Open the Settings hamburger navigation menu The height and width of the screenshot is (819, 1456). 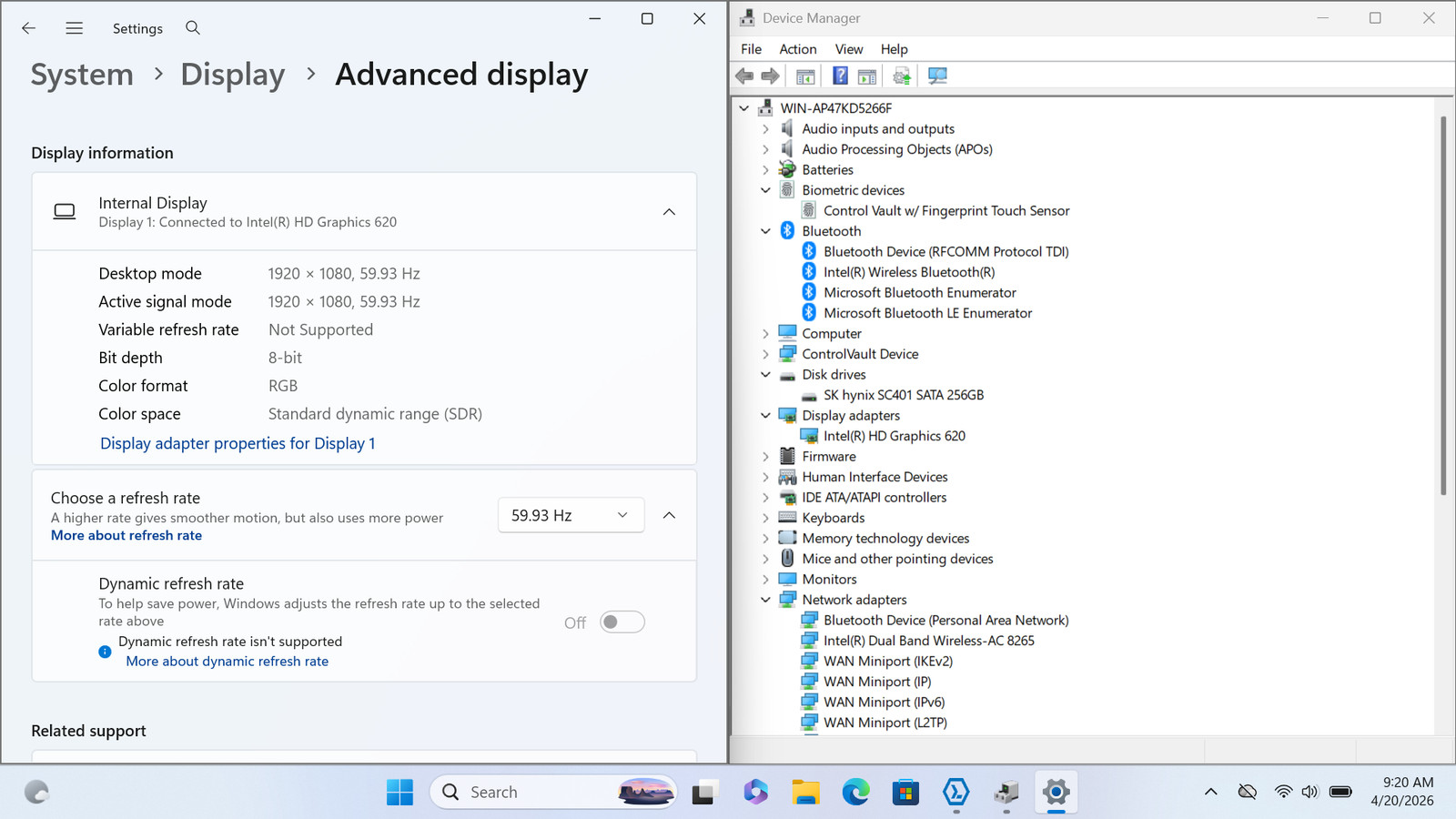[75, 28]
